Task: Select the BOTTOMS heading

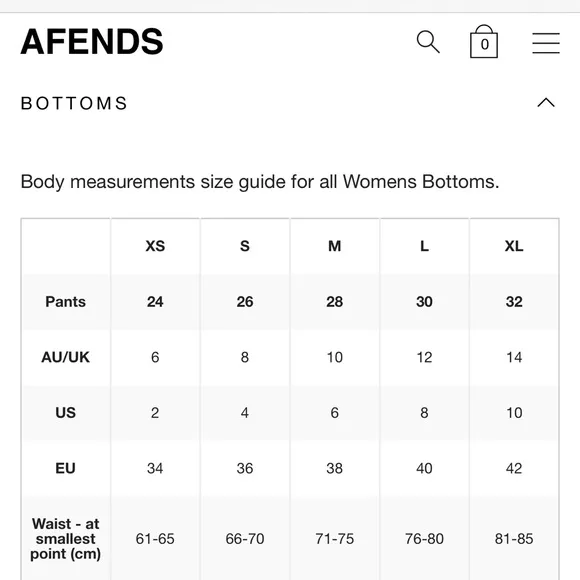Action: pos(74,103)
